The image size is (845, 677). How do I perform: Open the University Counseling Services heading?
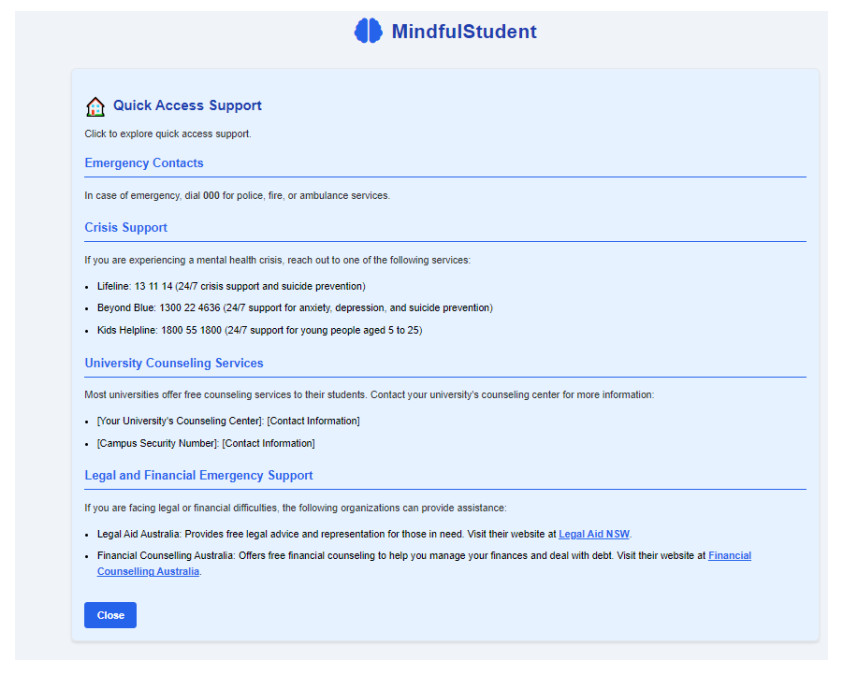[174, 363]
